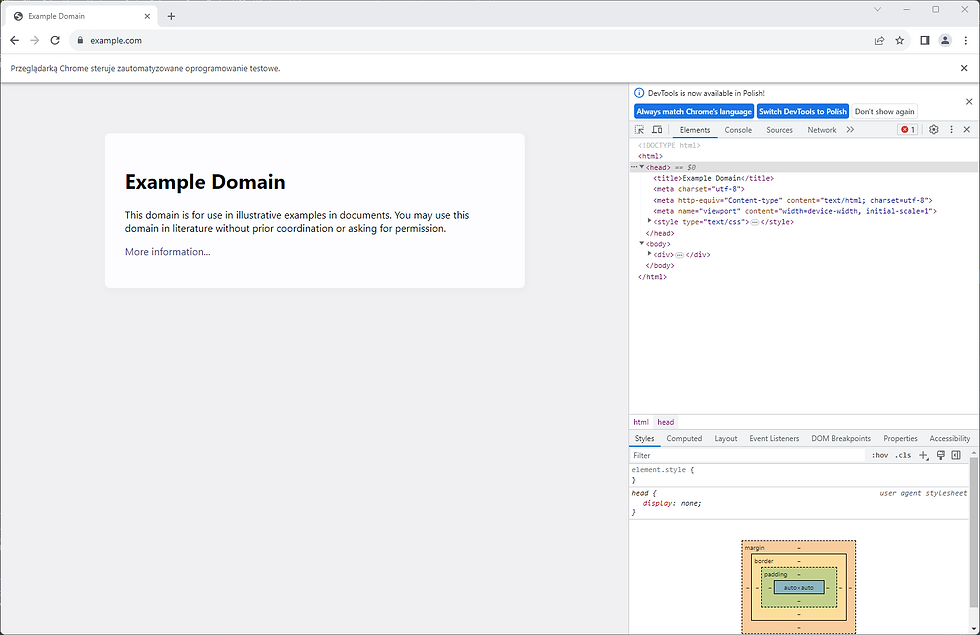Close the Example Domain tab
Image resolution: width=980 pixels, height=635 pixels.
click(147, 16)
